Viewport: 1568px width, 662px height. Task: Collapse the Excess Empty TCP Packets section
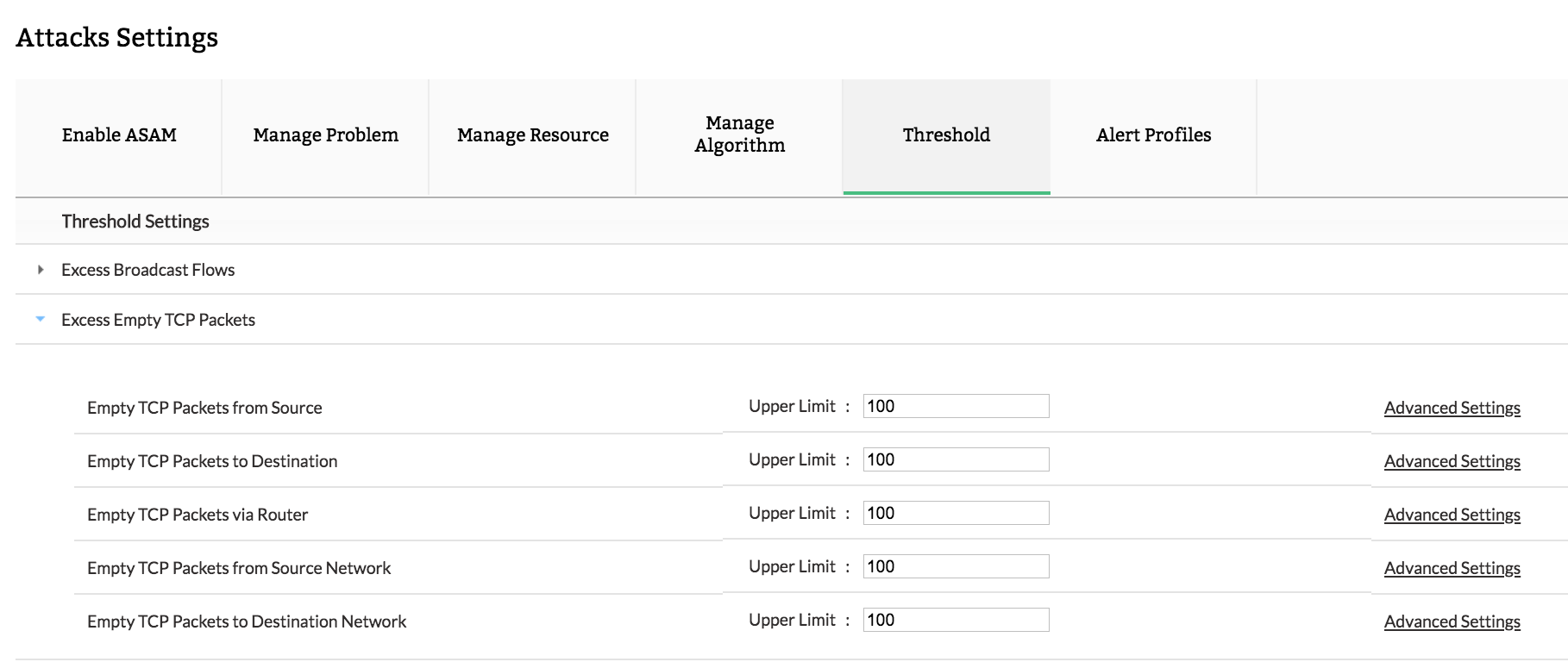tap(41, 320)
